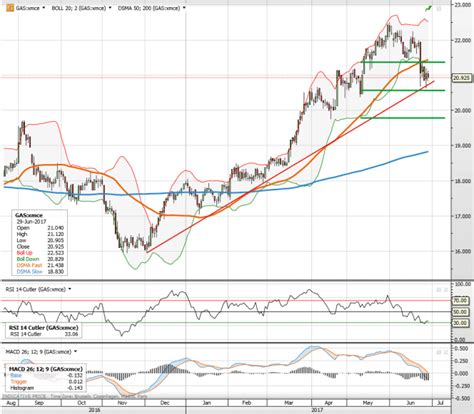Click the RSI 14 Cutler 33.06 value row

[44, 334]
